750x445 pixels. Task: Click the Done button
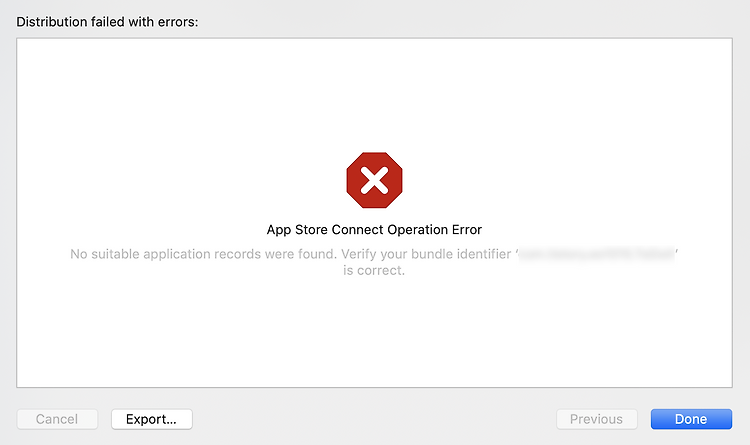(x=691, y=419)
